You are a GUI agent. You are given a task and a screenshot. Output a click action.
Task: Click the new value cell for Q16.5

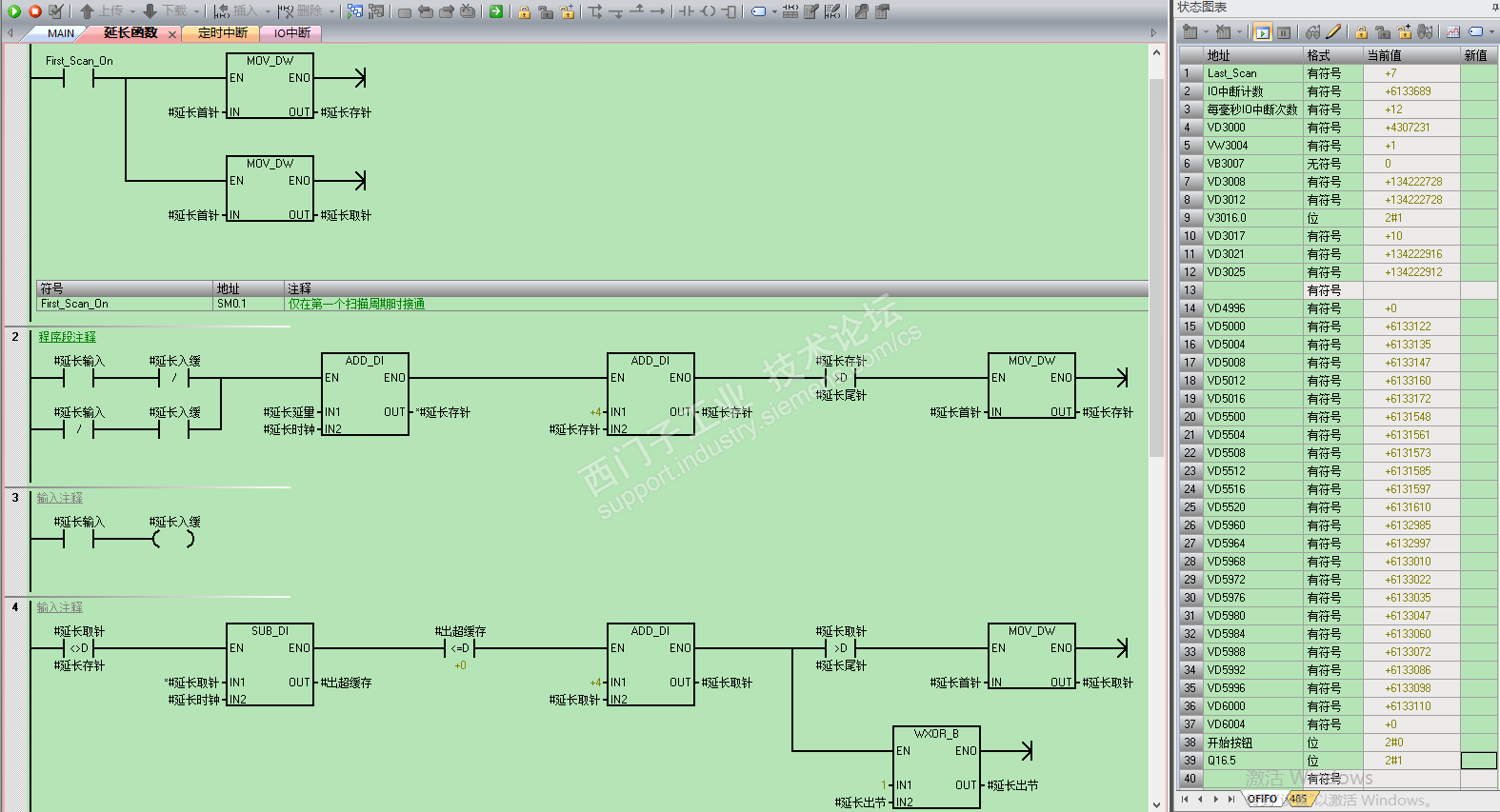1479,761
